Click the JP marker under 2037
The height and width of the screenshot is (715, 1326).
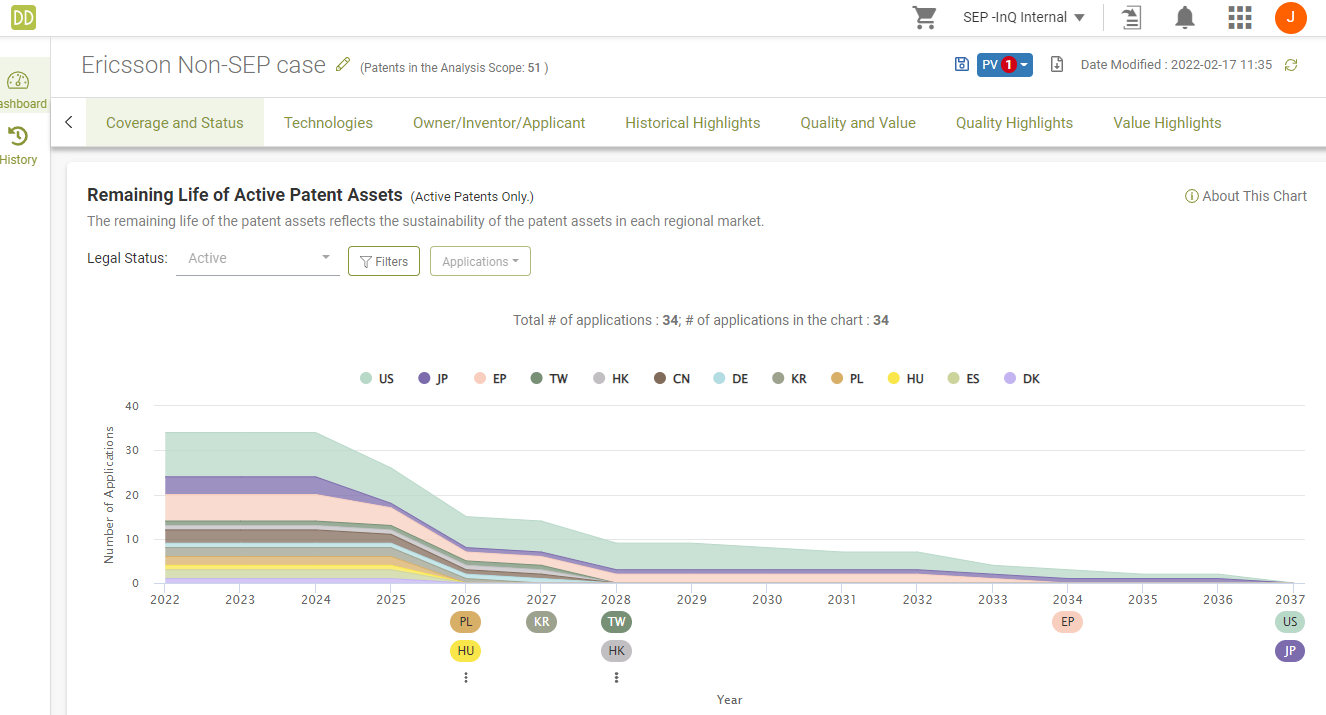[1290, 651]
